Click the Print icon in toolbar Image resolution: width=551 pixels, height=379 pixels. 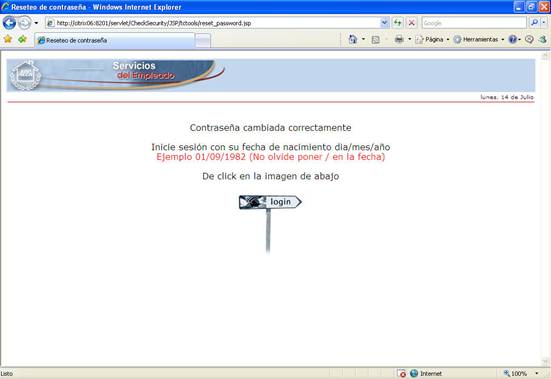(x=399, y=39)
